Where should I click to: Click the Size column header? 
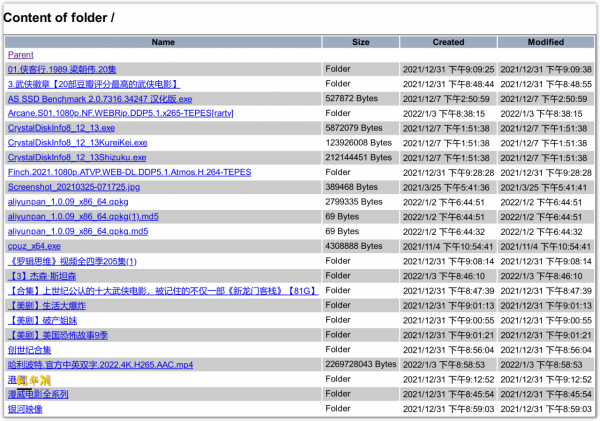click(361, 42)
